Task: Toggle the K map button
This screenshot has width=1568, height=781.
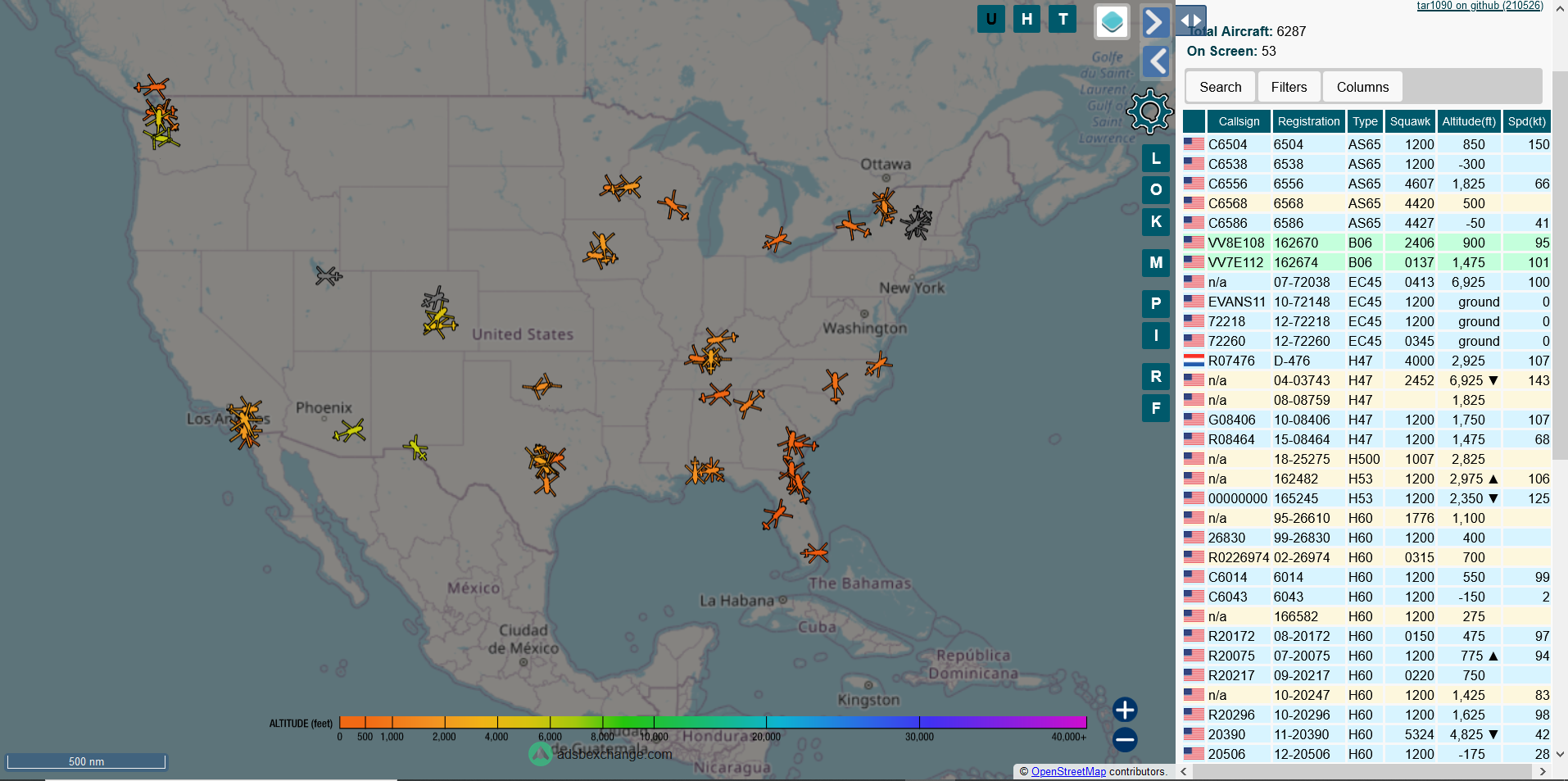Action: pyautogui.click(x=1156, y=221)
